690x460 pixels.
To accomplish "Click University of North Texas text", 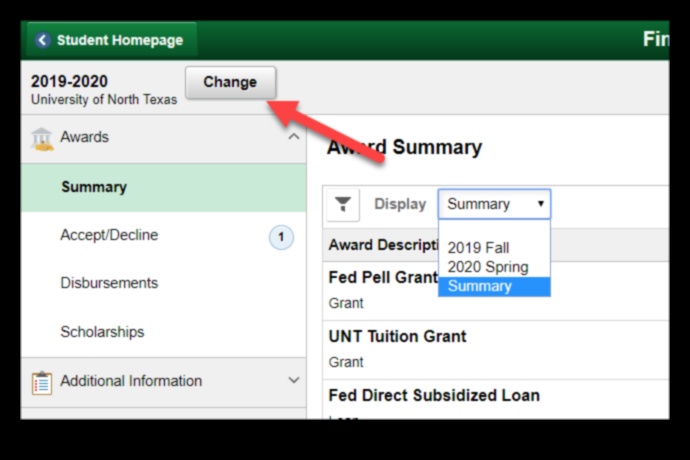I will click(x=104, y=99).
